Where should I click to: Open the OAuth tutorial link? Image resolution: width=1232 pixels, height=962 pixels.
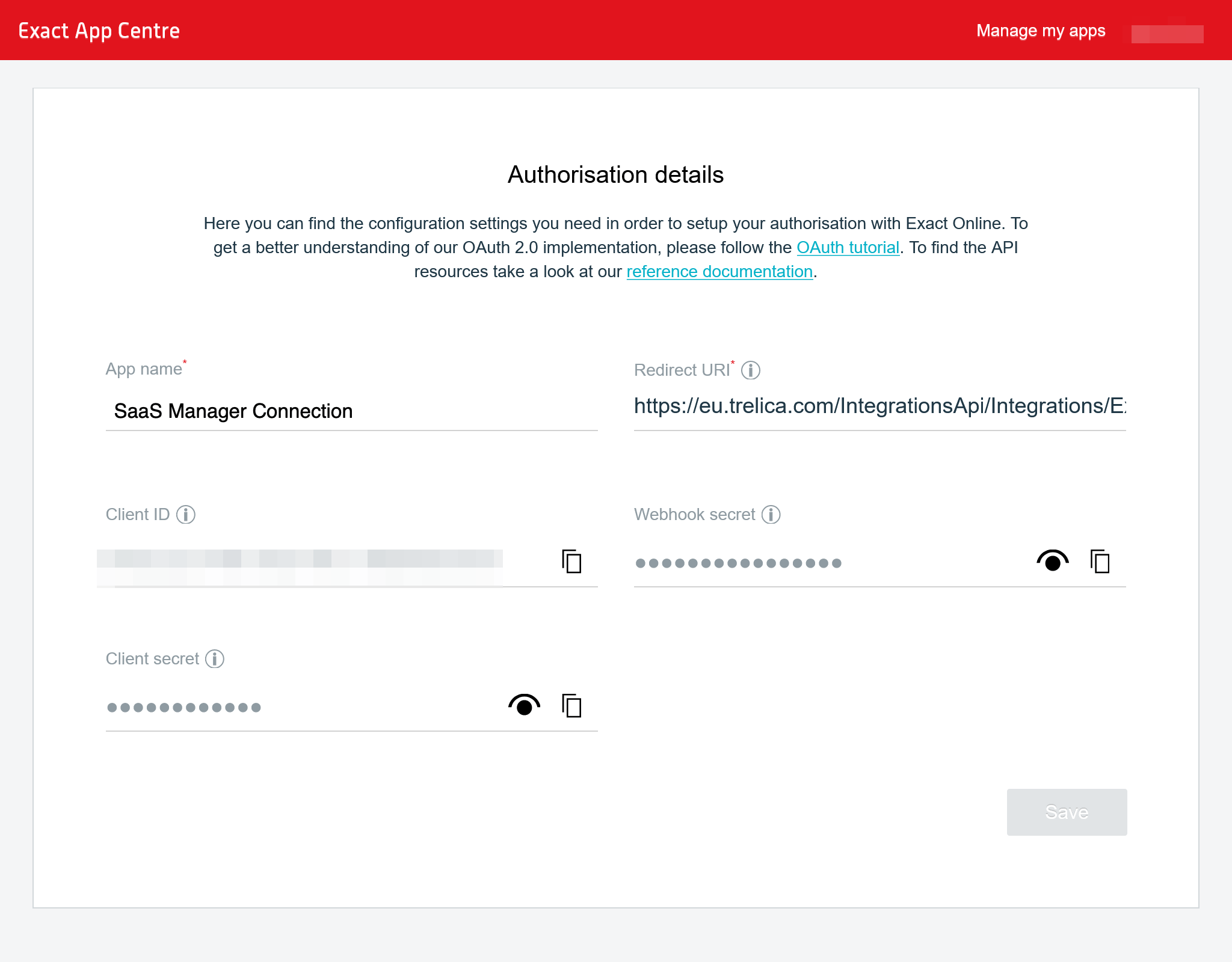[848, 248]
